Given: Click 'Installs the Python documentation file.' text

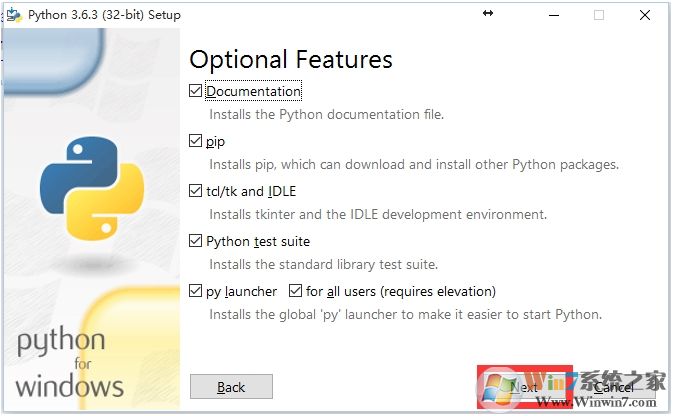Looking at the screenshot, I should 327,115.
